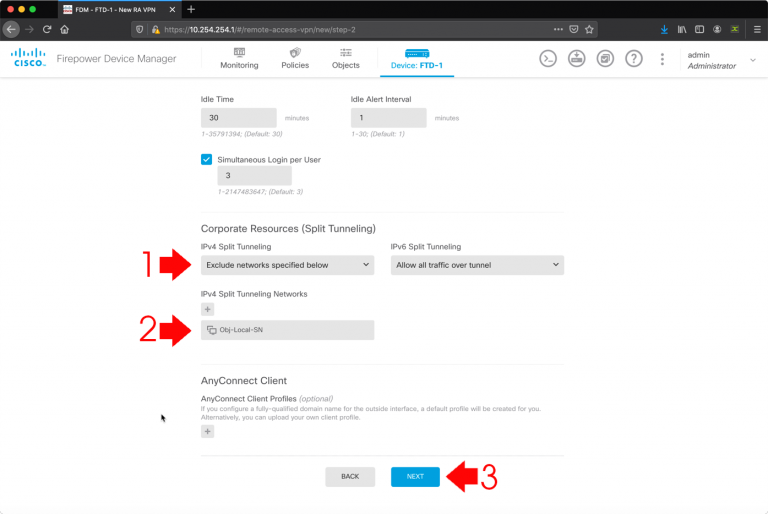Click the simultaneous login count field

(x=255, y=175)
